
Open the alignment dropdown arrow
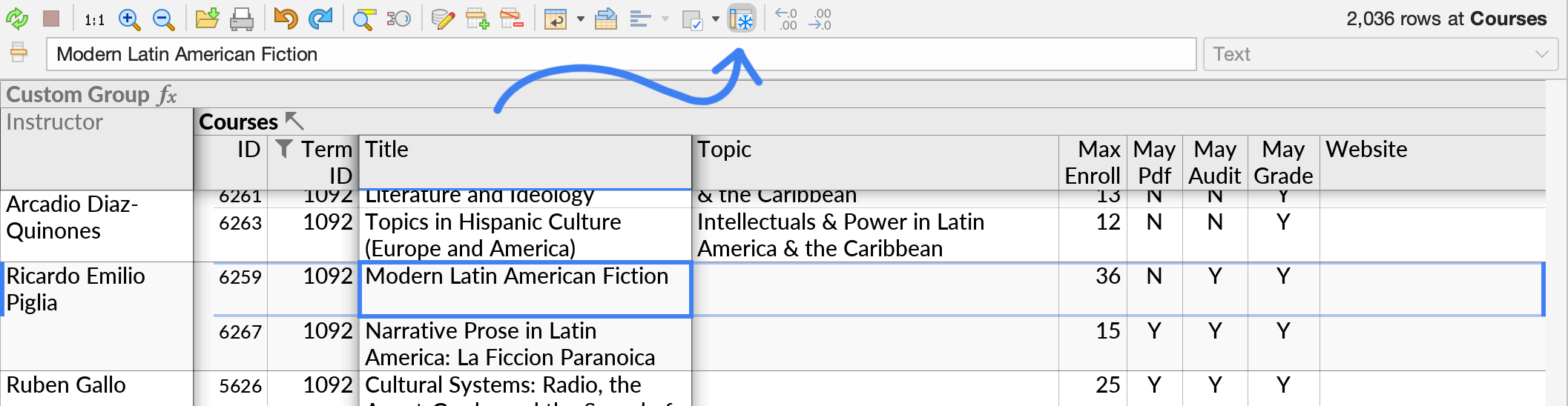click(x=665, y=19)
